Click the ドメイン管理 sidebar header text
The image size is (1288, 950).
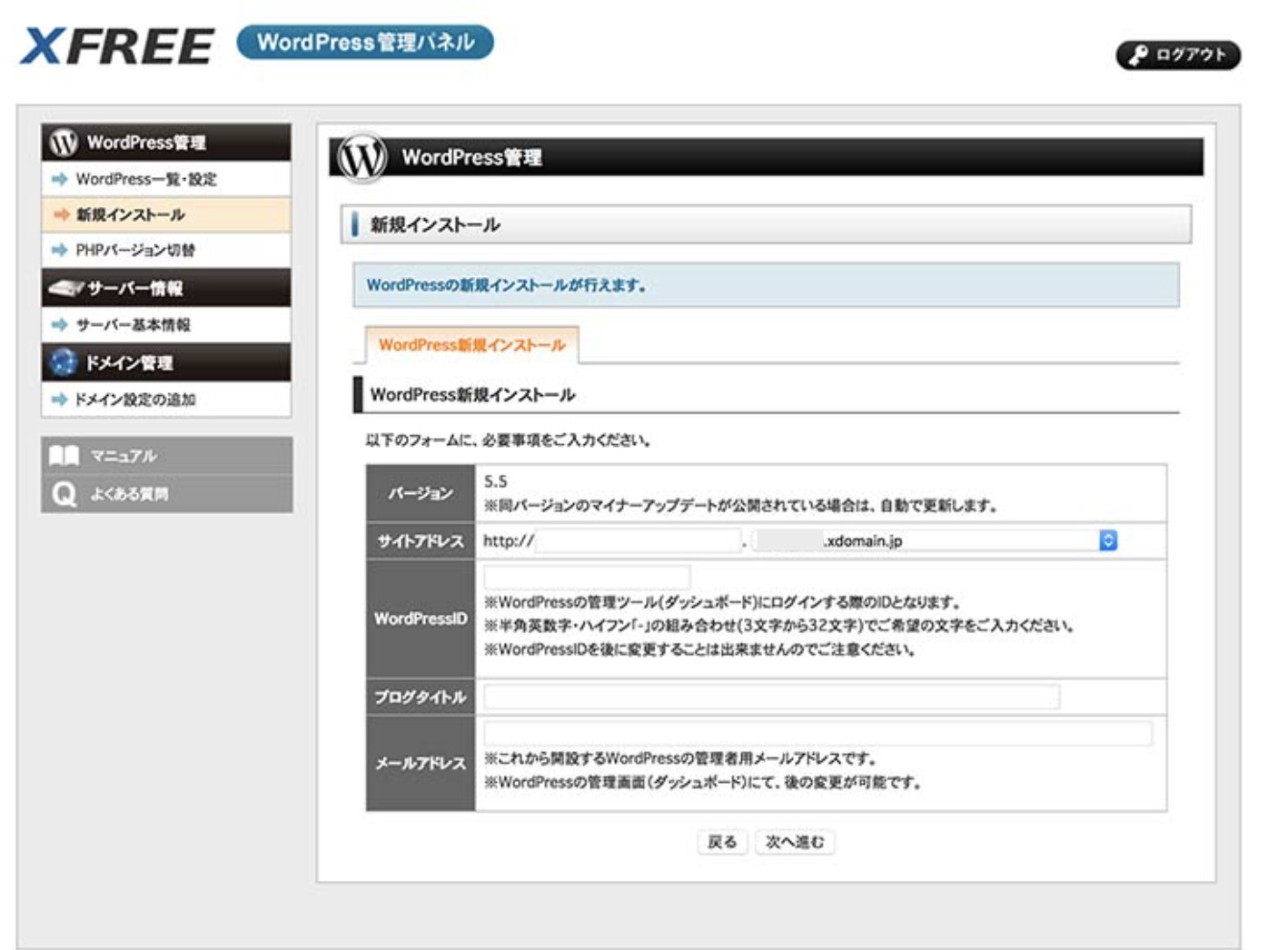[x=129, y=362]
